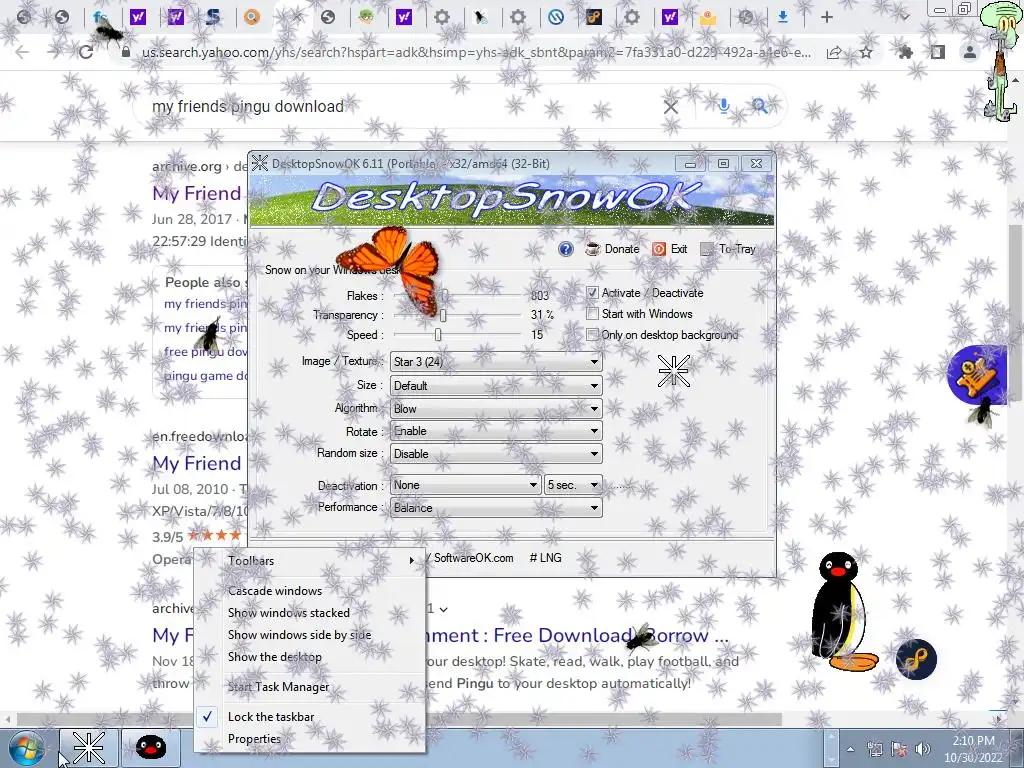The image size is (1024, 768).
Task: Open the browser Extensions puzzle icon
Action: 905,52
